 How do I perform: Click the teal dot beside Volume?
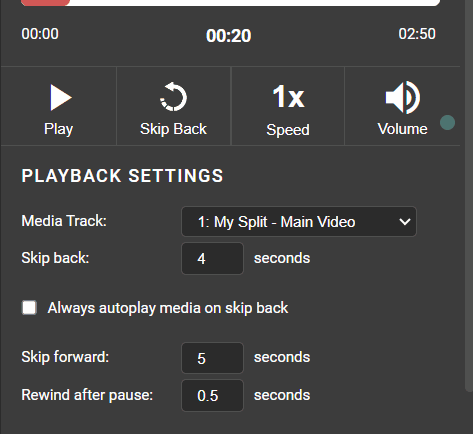coord(447,123)
